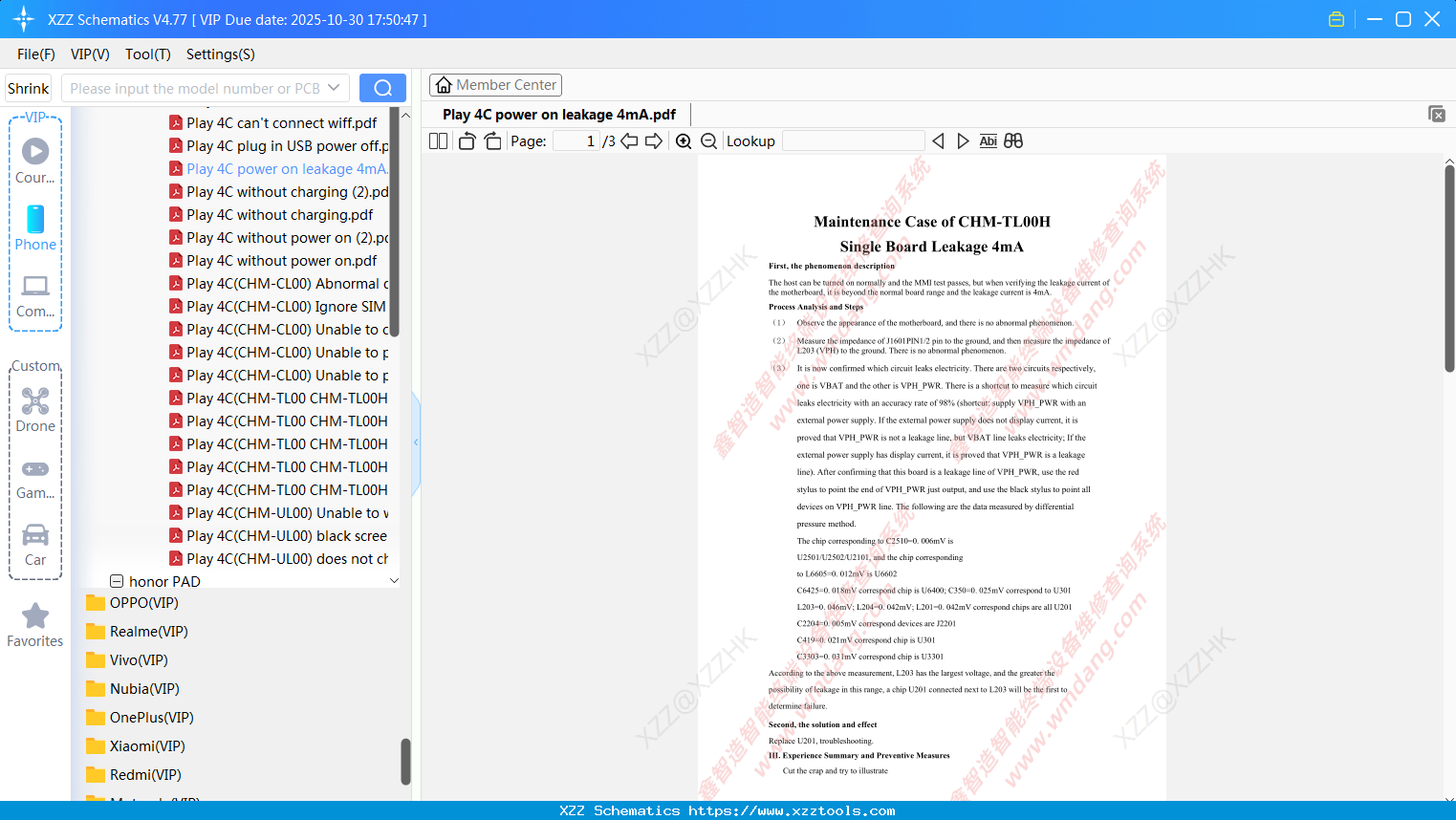
Task: Go to the previous page arrow
Action: pyautogui.click(x=629, y=140)
